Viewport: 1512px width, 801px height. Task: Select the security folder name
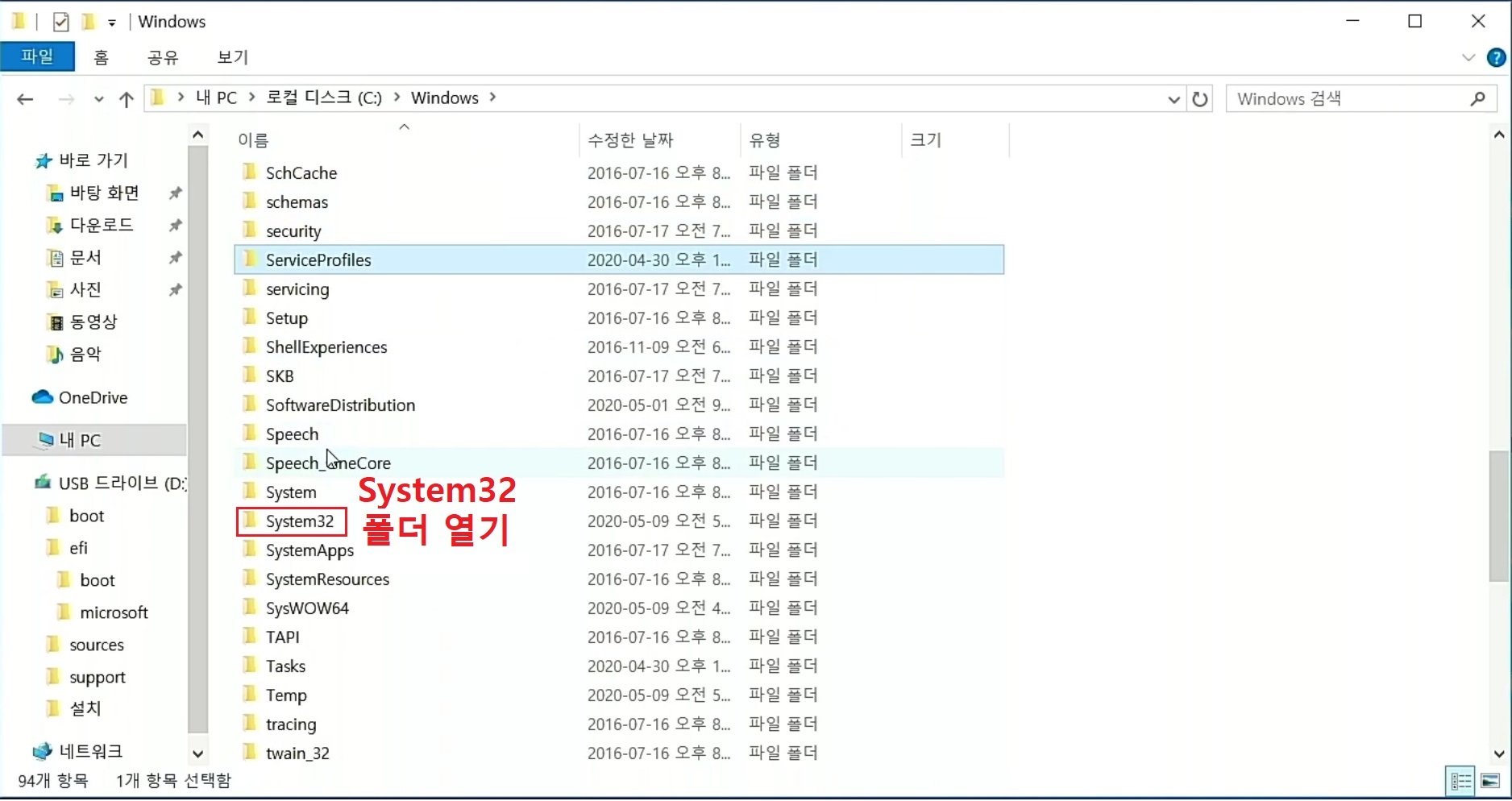tap(293, 231)
